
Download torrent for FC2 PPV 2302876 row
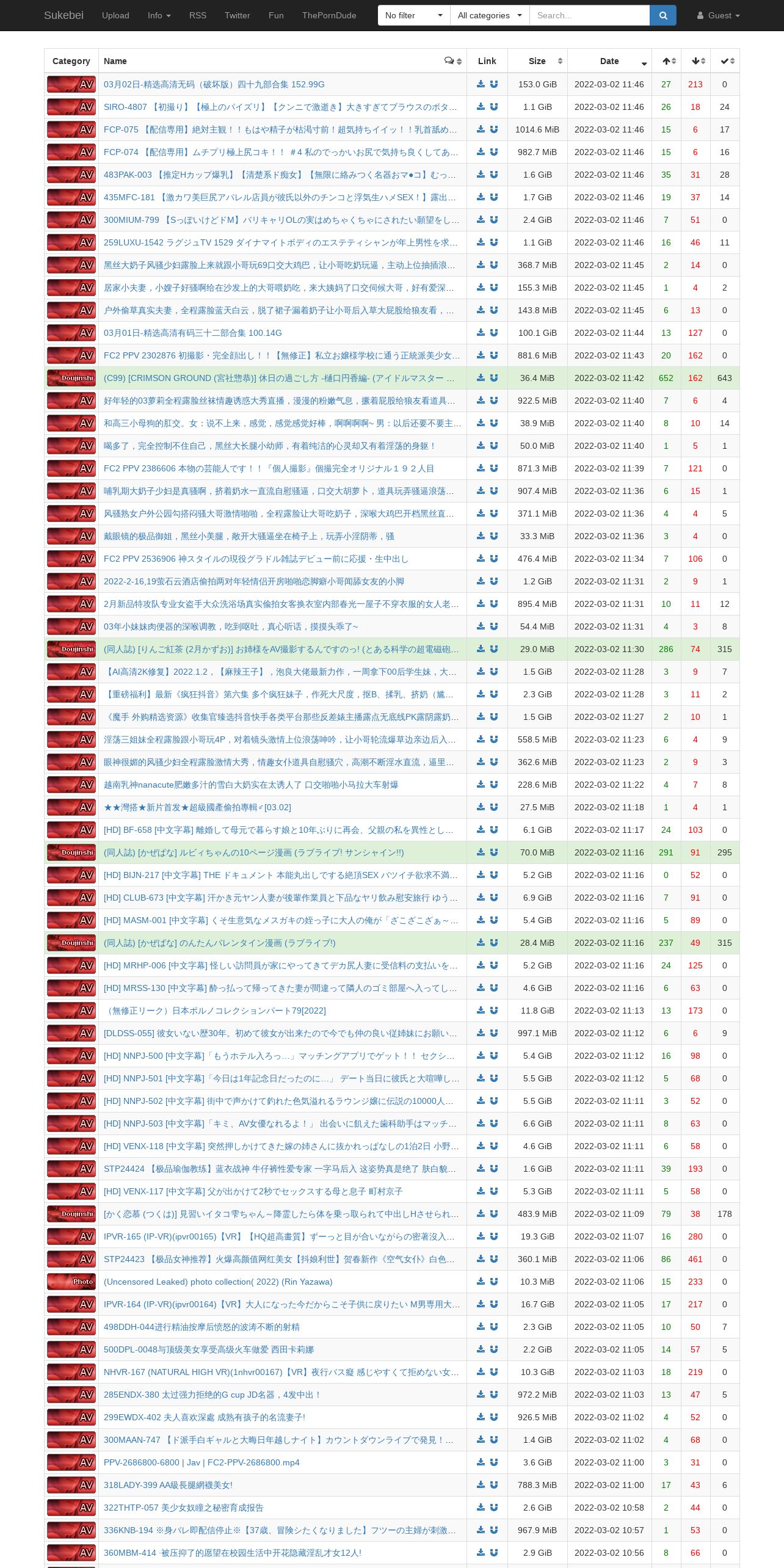tap(481, 355)
